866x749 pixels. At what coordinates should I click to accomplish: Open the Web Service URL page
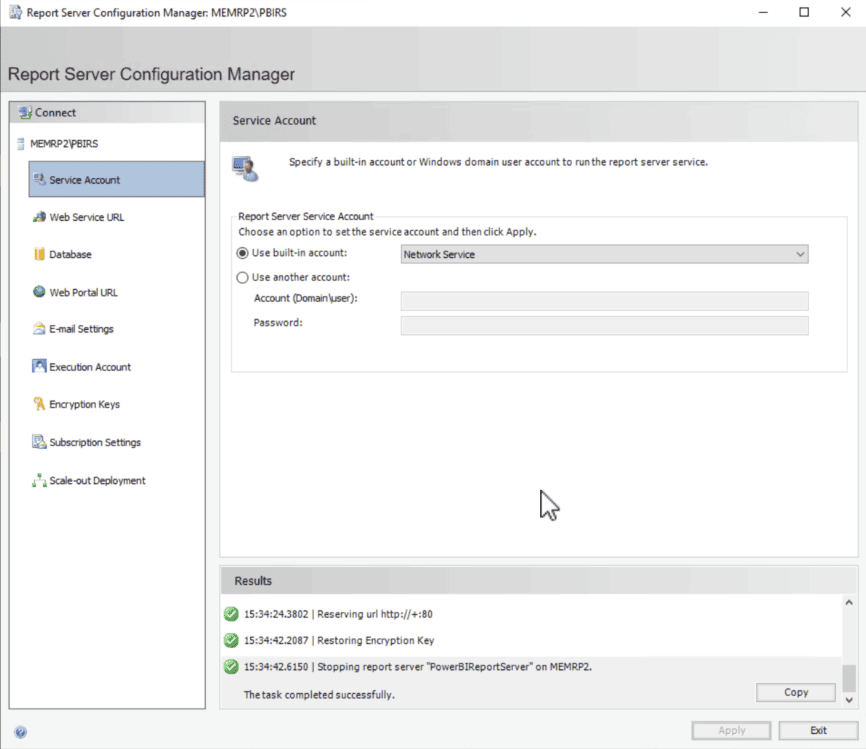point(87,217)
